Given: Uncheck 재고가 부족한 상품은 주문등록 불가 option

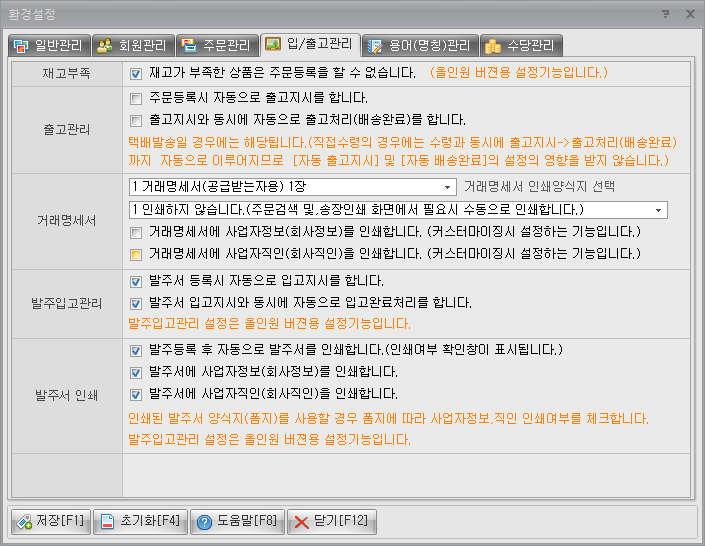Looking at the screenshot, I should (135, 73).
